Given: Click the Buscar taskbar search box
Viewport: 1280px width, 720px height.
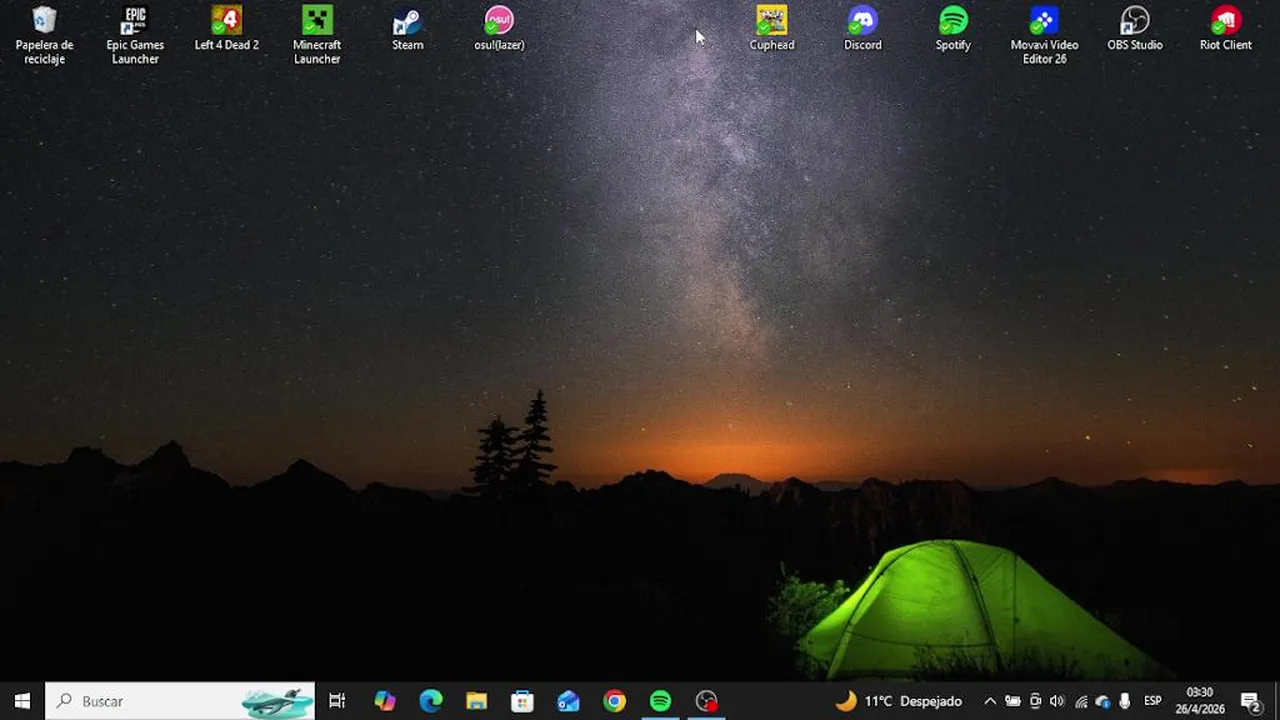Looking at the screenshot, I should click(x=180, y=701).
